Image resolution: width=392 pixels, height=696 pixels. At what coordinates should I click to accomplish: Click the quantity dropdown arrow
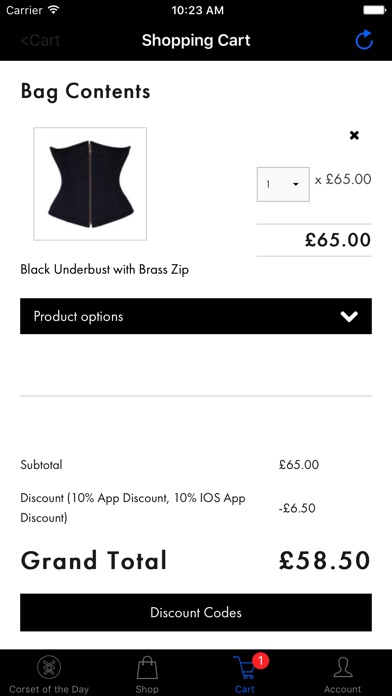296,185
